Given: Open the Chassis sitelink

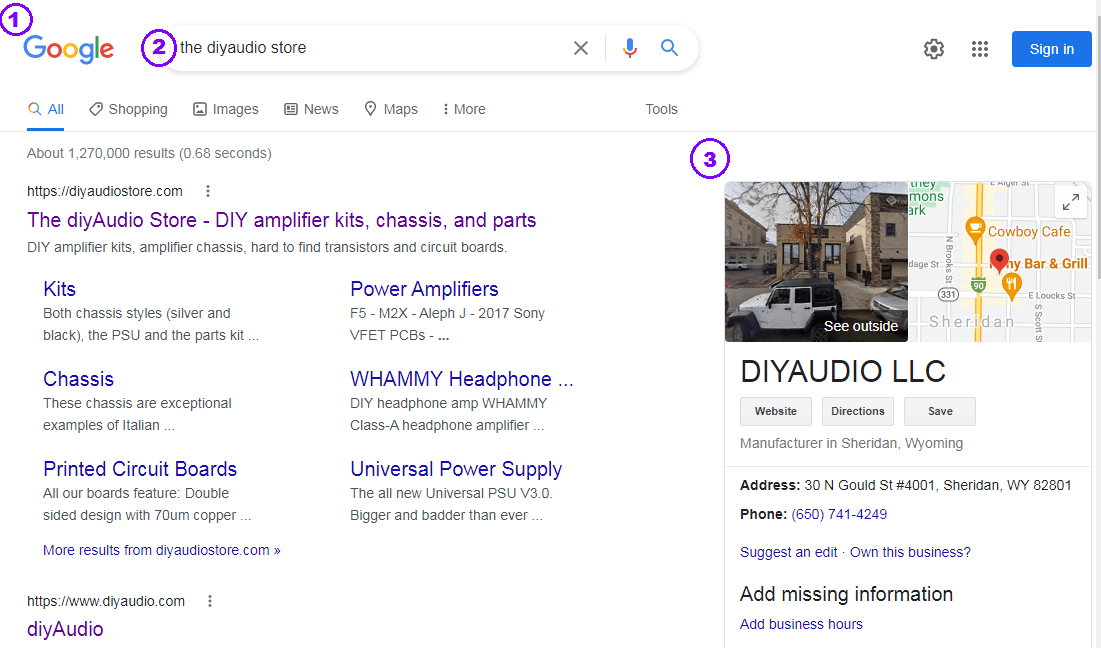Looking at the screenshot, I should click(x=78, y=379).
